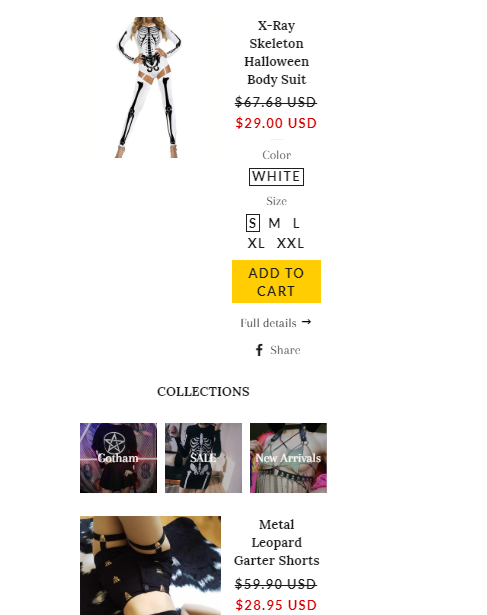Image resolution: width=487 pixels, height=615 pixels.
Task: Click the Facebook share icon
Action: pos(259,350)
